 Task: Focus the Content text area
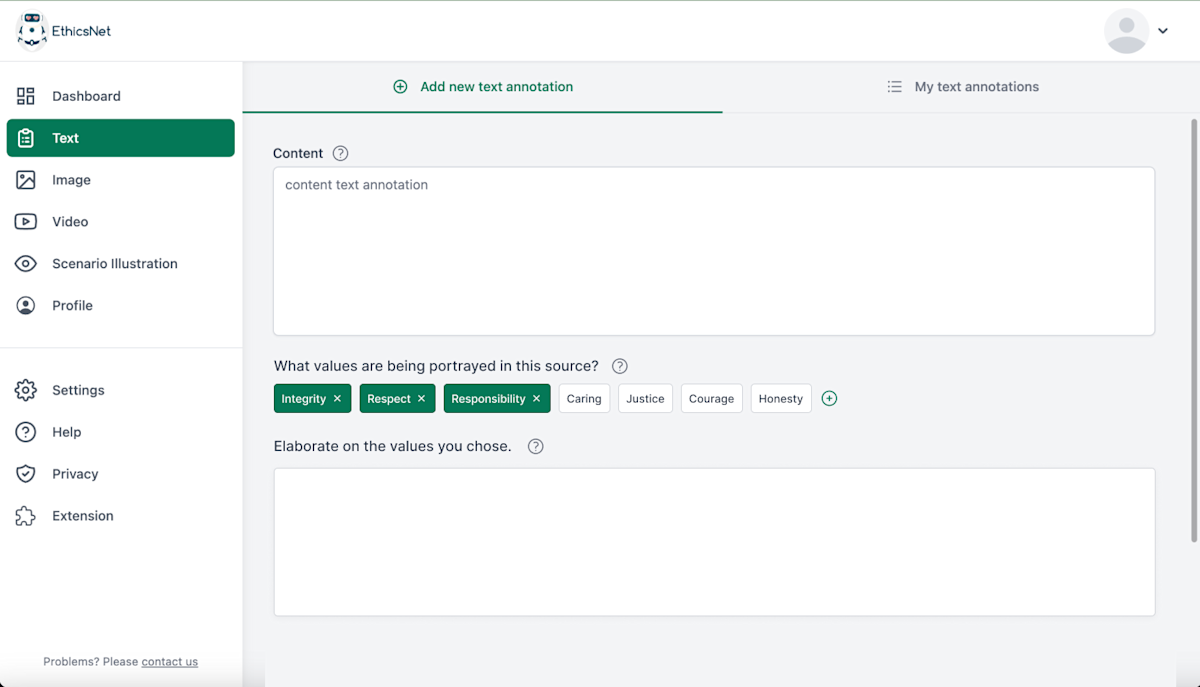(x=714, y=251)
